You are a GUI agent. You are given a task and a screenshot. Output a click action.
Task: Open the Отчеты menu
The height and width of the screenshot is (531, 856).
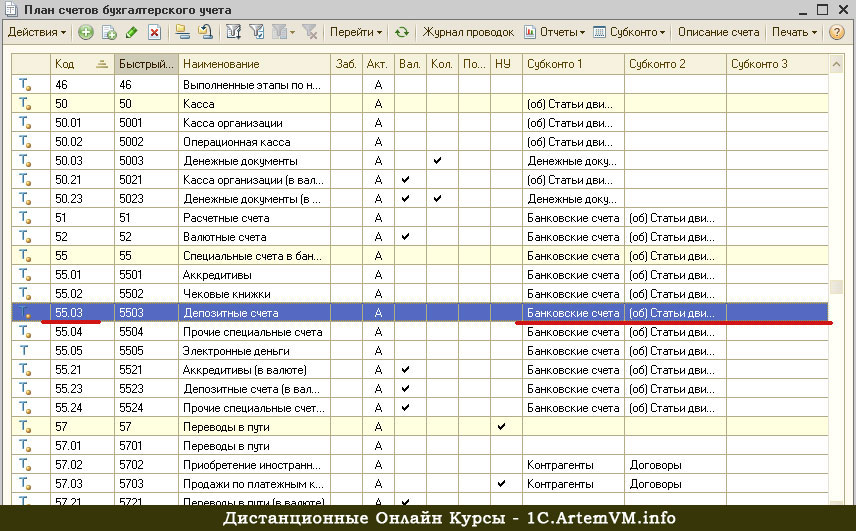pyautogui.click(x=555, y=32)
